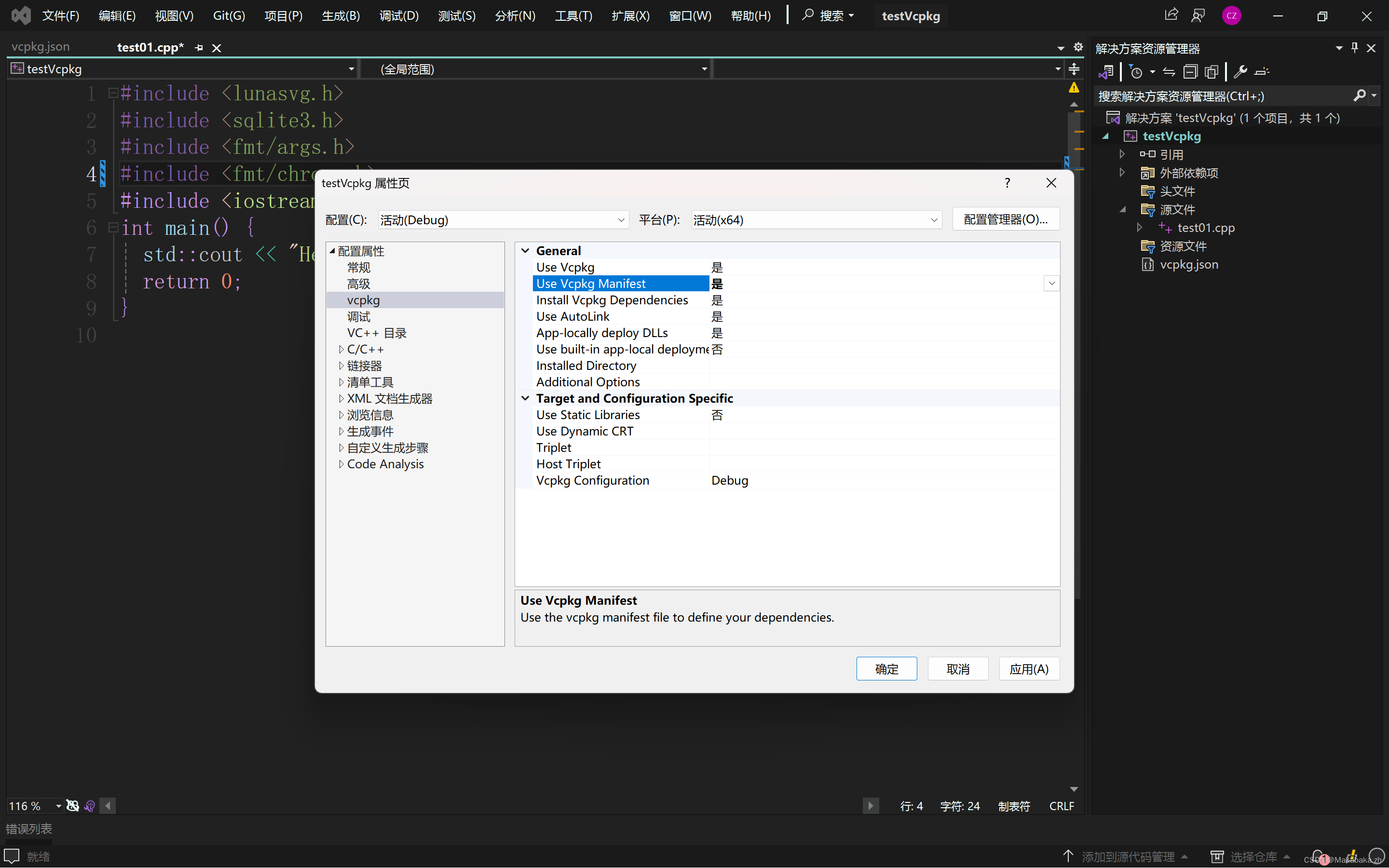Collapse all nodes in Solution Explorer
The image size is (1389, 868).
(1190, 72)
